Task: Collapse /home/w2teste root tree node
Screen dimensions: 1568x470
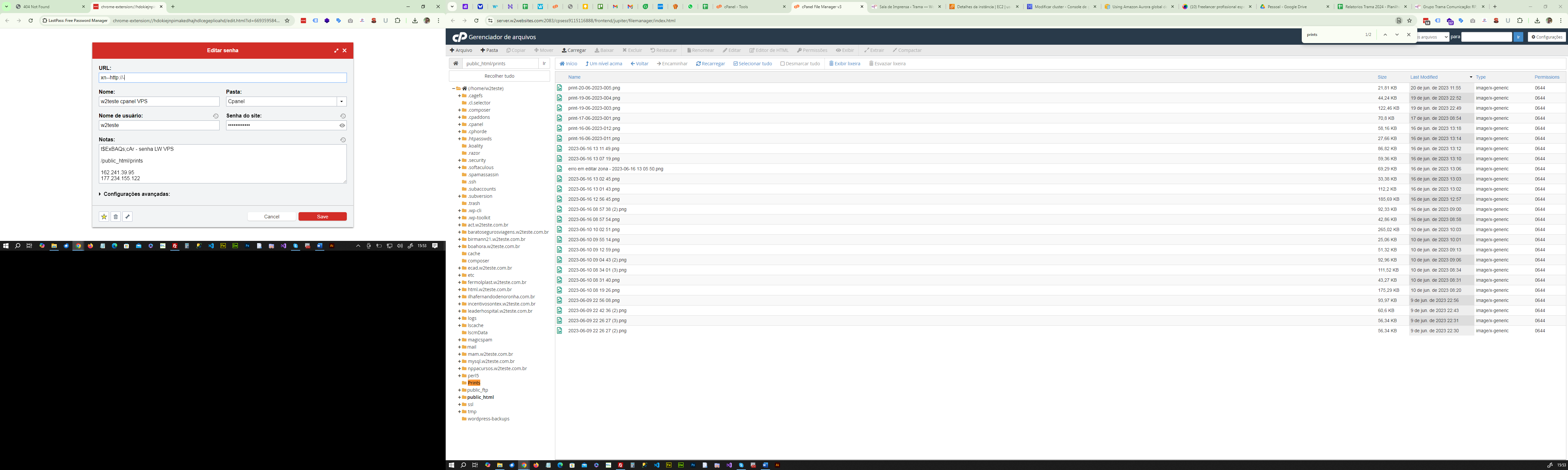Action: tap(453, 89)
